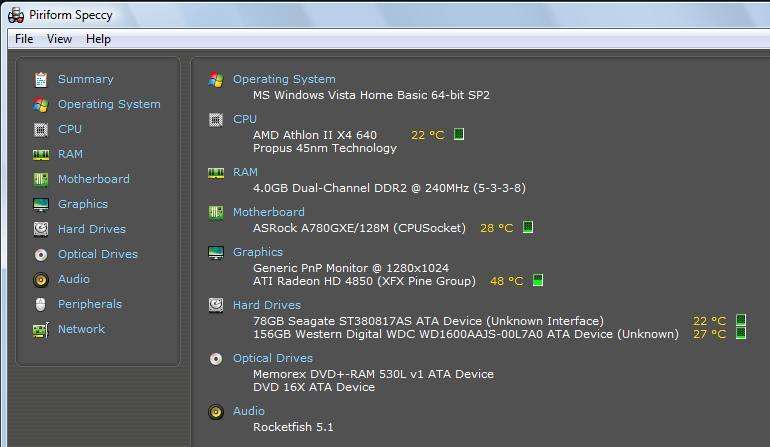Click the Graphics monitor icon in sidebar
Screen dimensions: 770x447
click(x=41, y=204)
